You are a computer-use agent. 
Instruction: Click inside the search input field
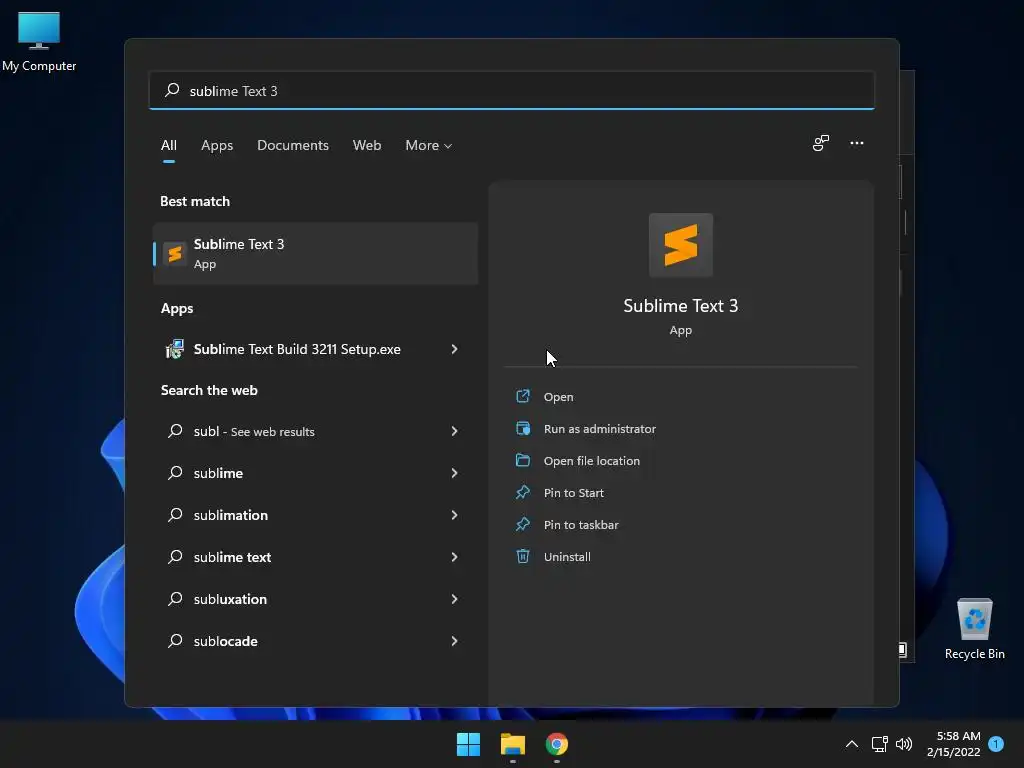point(511,90)
